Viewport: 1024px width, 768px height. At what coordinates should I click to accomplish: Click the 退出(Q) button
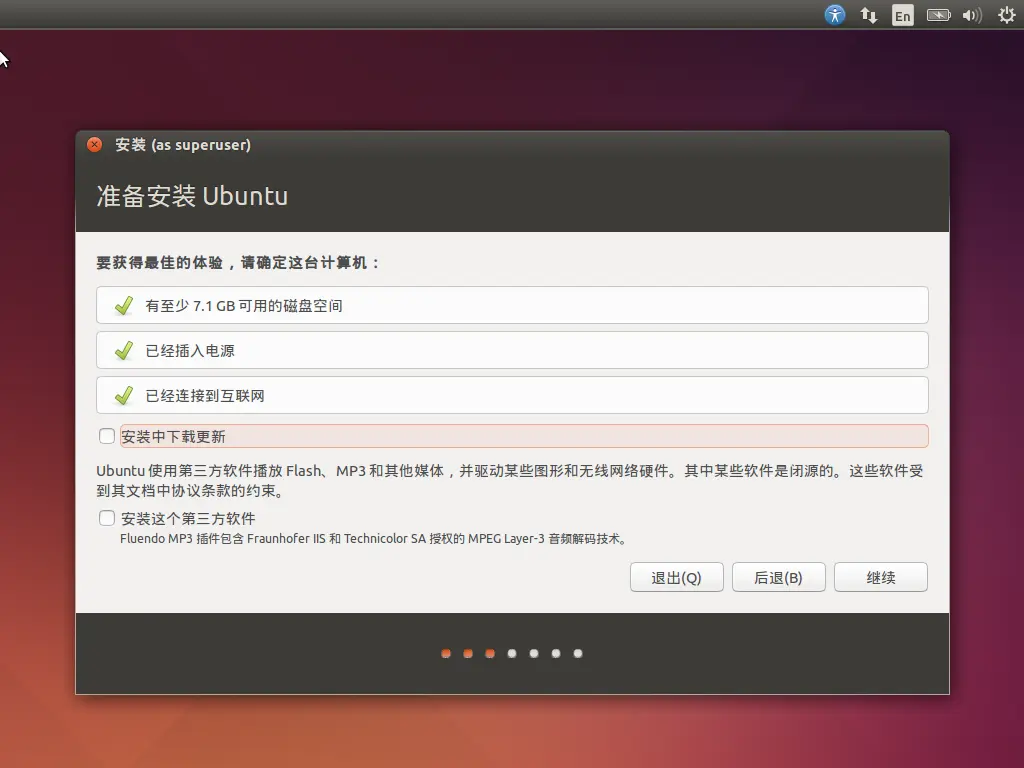click(x=677, y=577)
